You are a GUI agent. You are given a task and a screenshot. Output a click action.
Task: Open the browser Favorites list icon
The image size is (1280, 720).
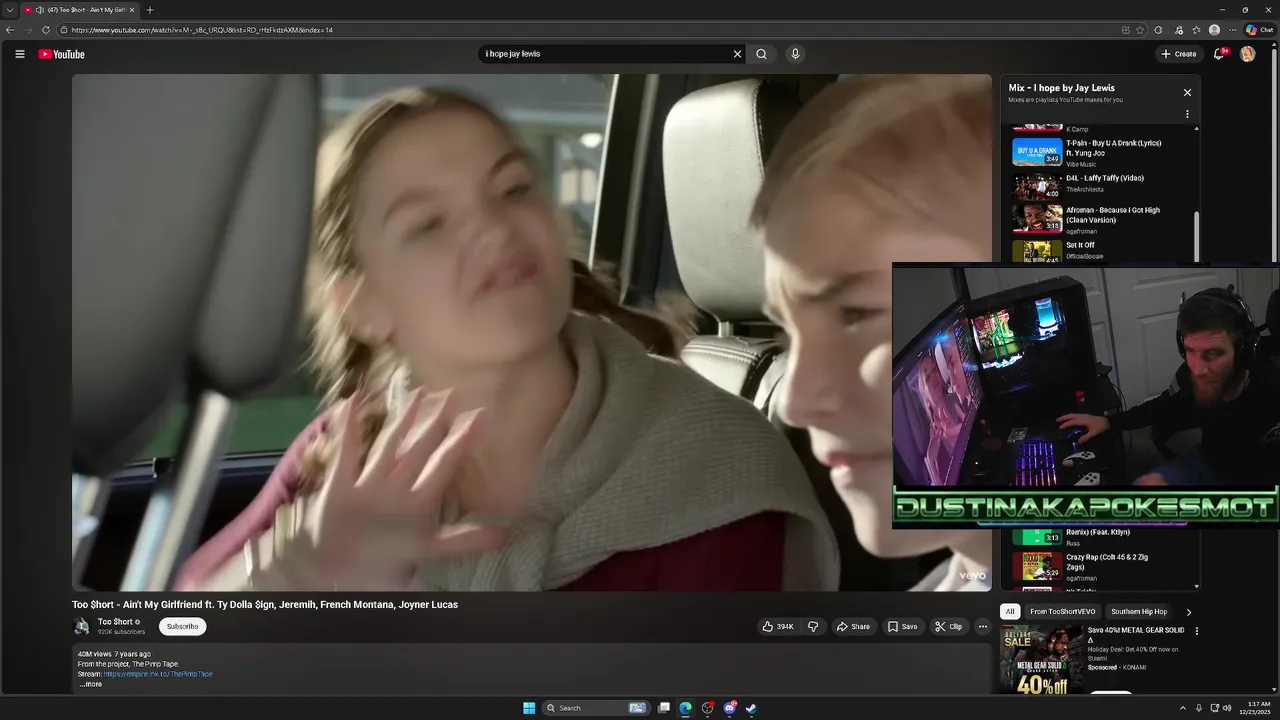tap(1196, 30)
